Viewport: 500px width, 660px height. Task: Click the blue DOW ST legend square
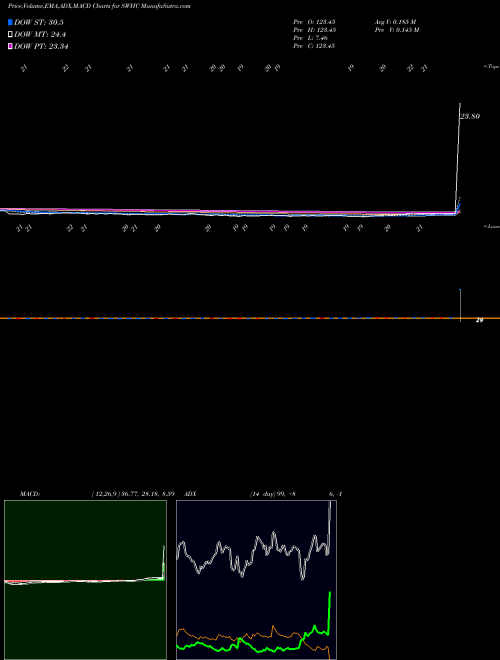click(10, 22)
